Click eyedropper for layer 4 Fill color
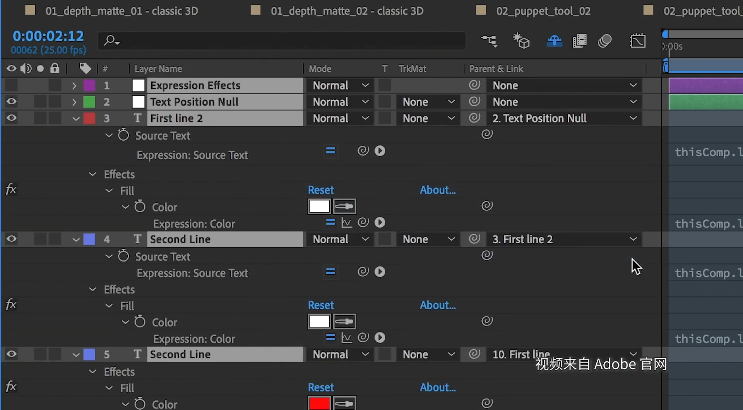This screenshot has height=410, width=743. (x=344, y=321)
